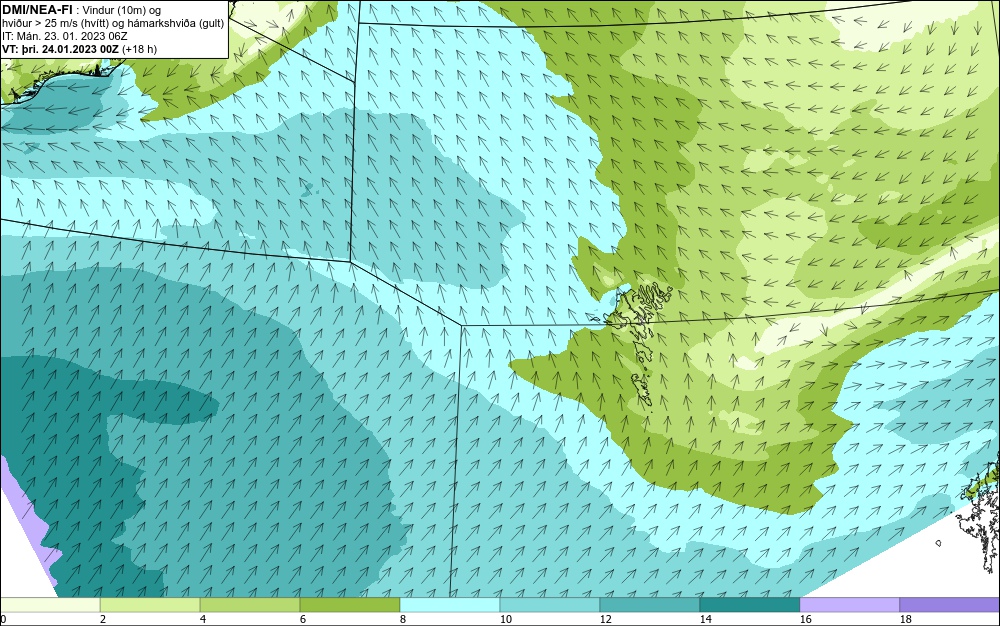Click the legend scale label '12'
This screenshot has height=626, width=1000.
pyautogui.click(x=605, y=619)
